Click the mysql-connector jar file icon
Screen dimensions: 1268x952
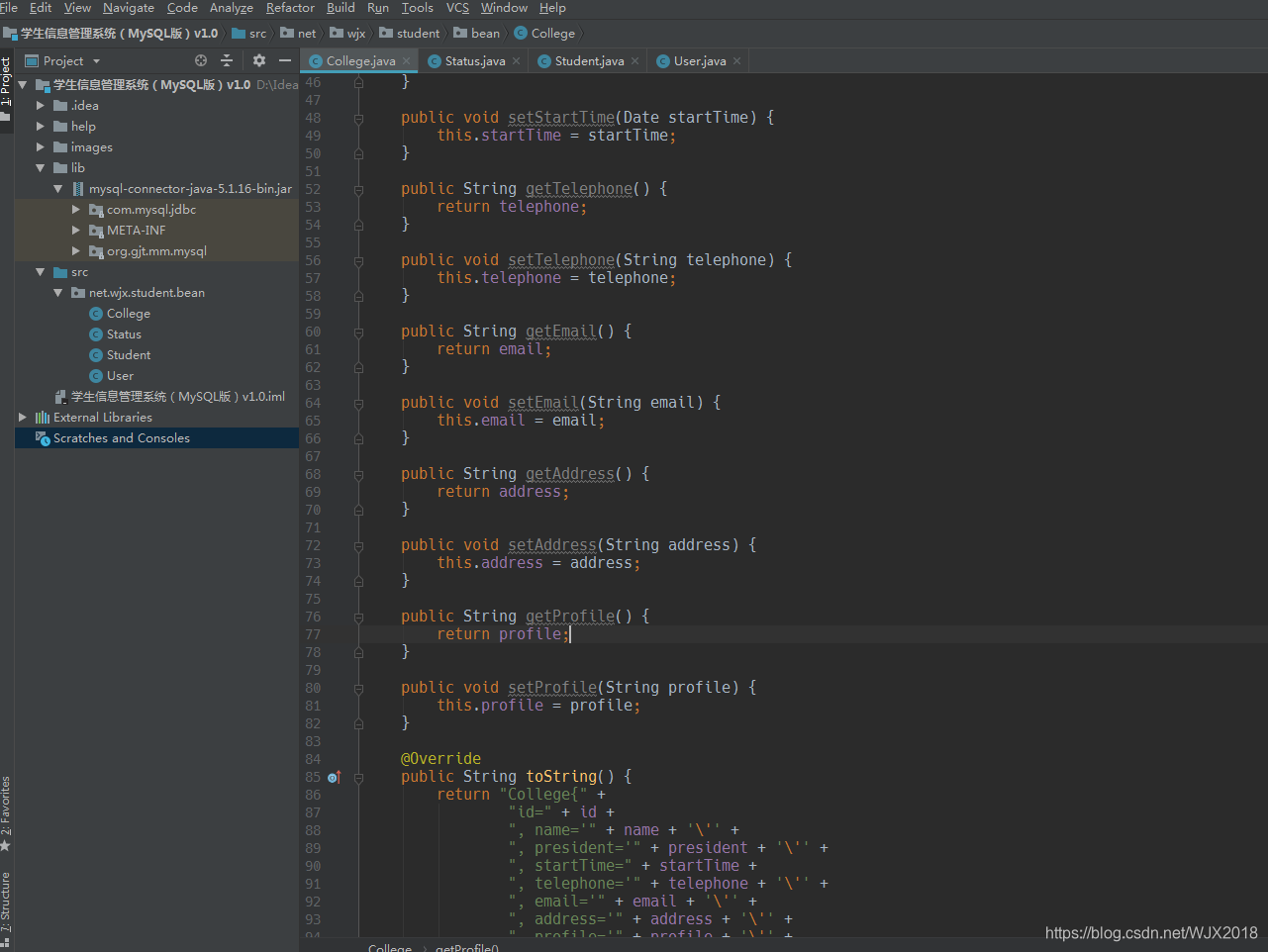(78, 189)
